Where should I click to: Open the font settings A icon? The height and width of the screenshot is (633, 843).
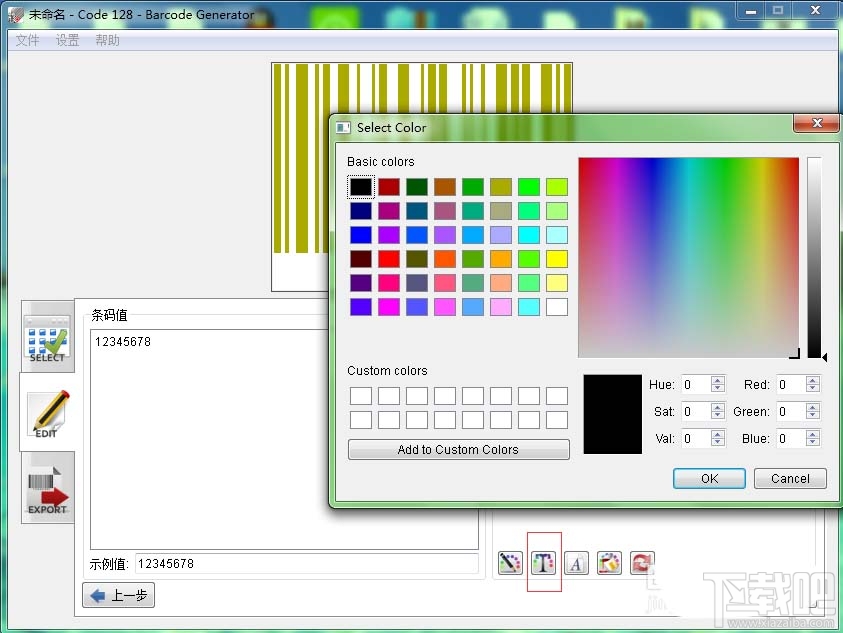point(576,563)
